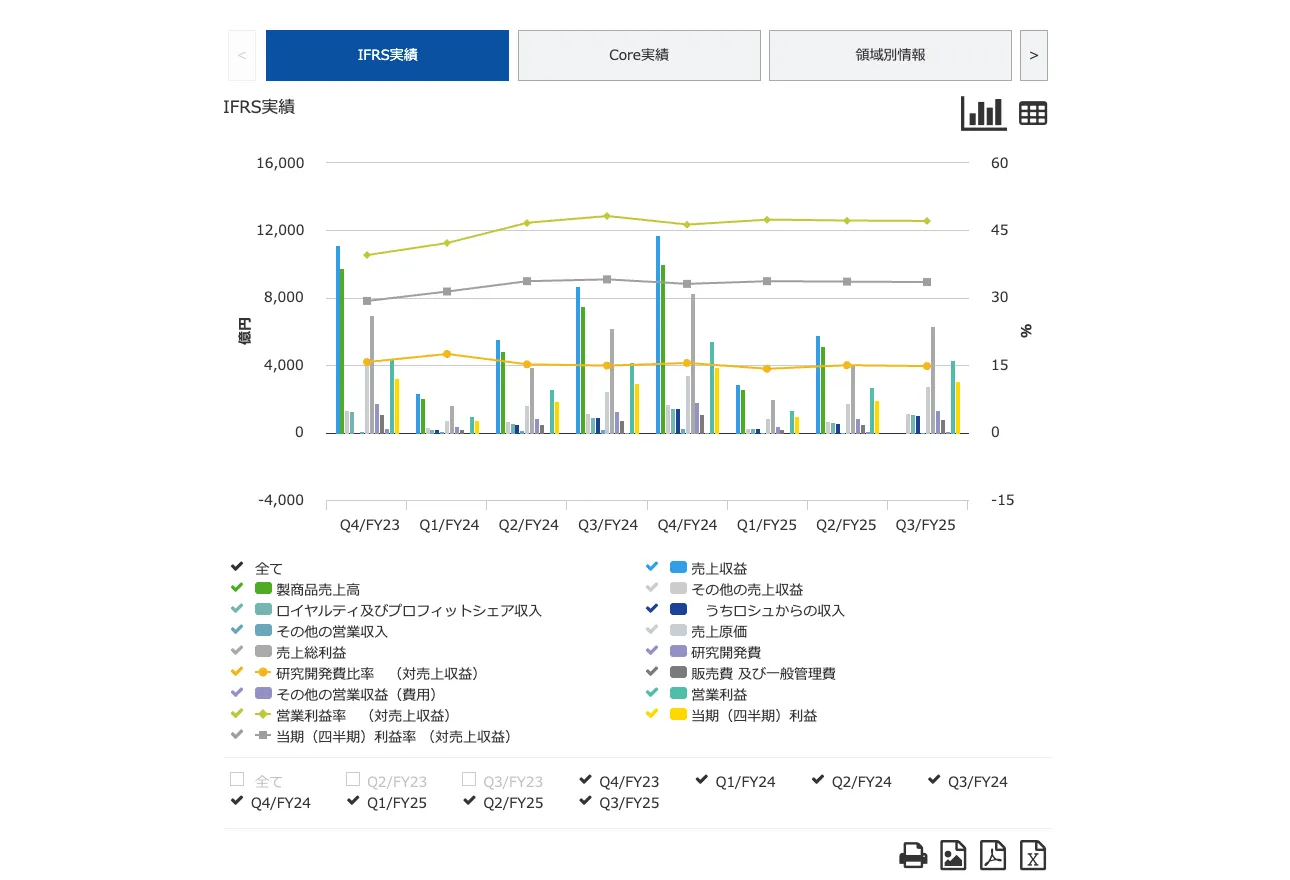This screenshot has height=880, width=1290.
Task: Check the 全て periods checkbox
Action: tap(237, 780)
